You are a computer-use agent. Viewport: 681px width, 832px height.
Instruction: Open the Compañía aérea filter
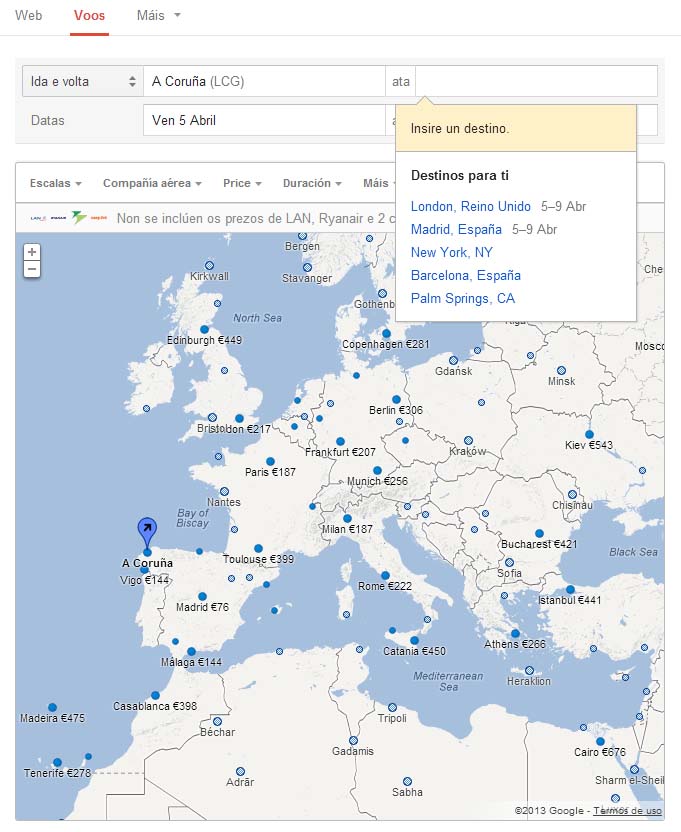point(152,183)
